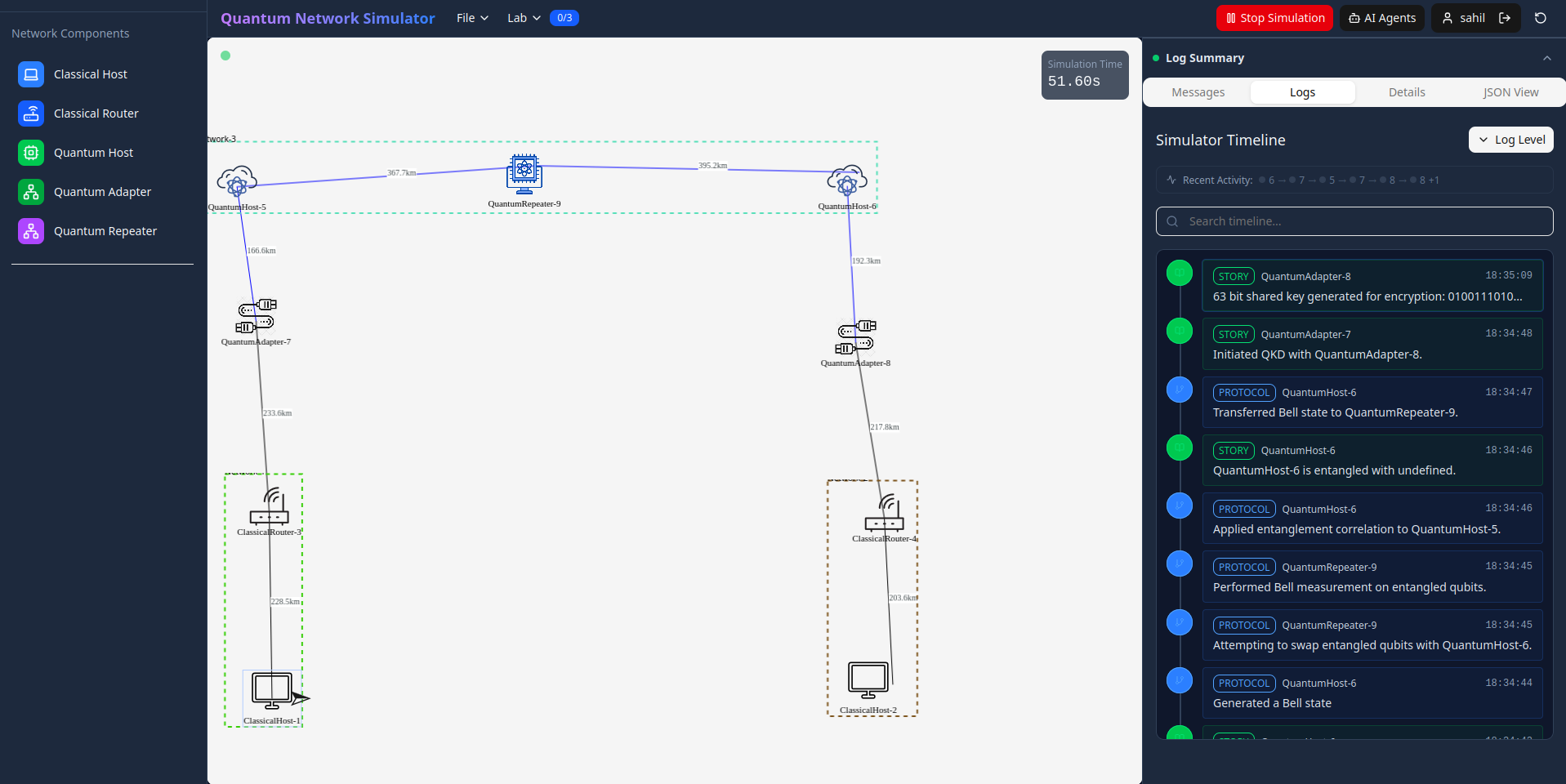Click the Stop Simulation button

click(x=1274, y=18)
